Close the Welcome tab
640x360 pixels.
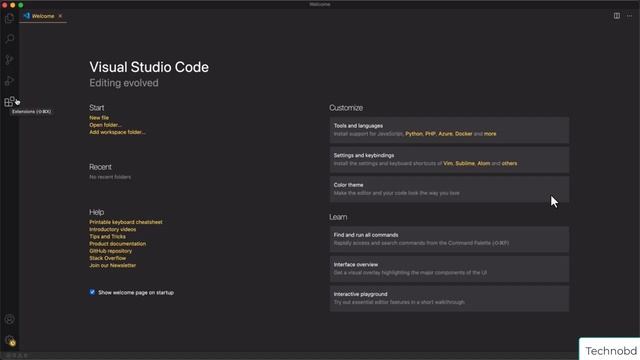tap(60, 16)
